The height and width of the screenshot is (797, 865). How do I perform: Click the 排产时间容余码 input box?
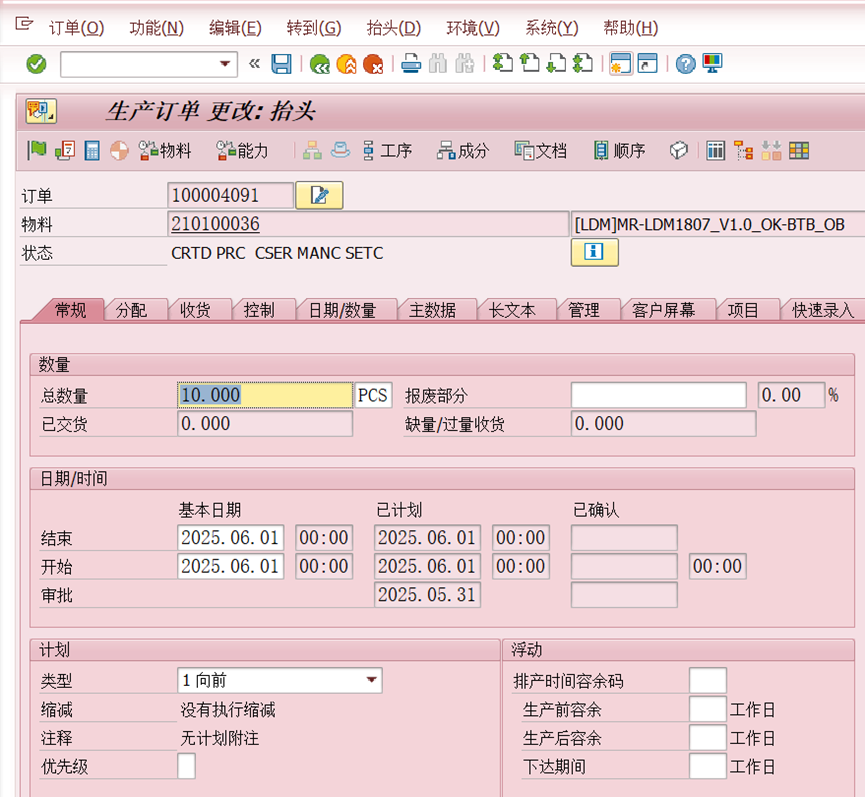coord(708,680)
